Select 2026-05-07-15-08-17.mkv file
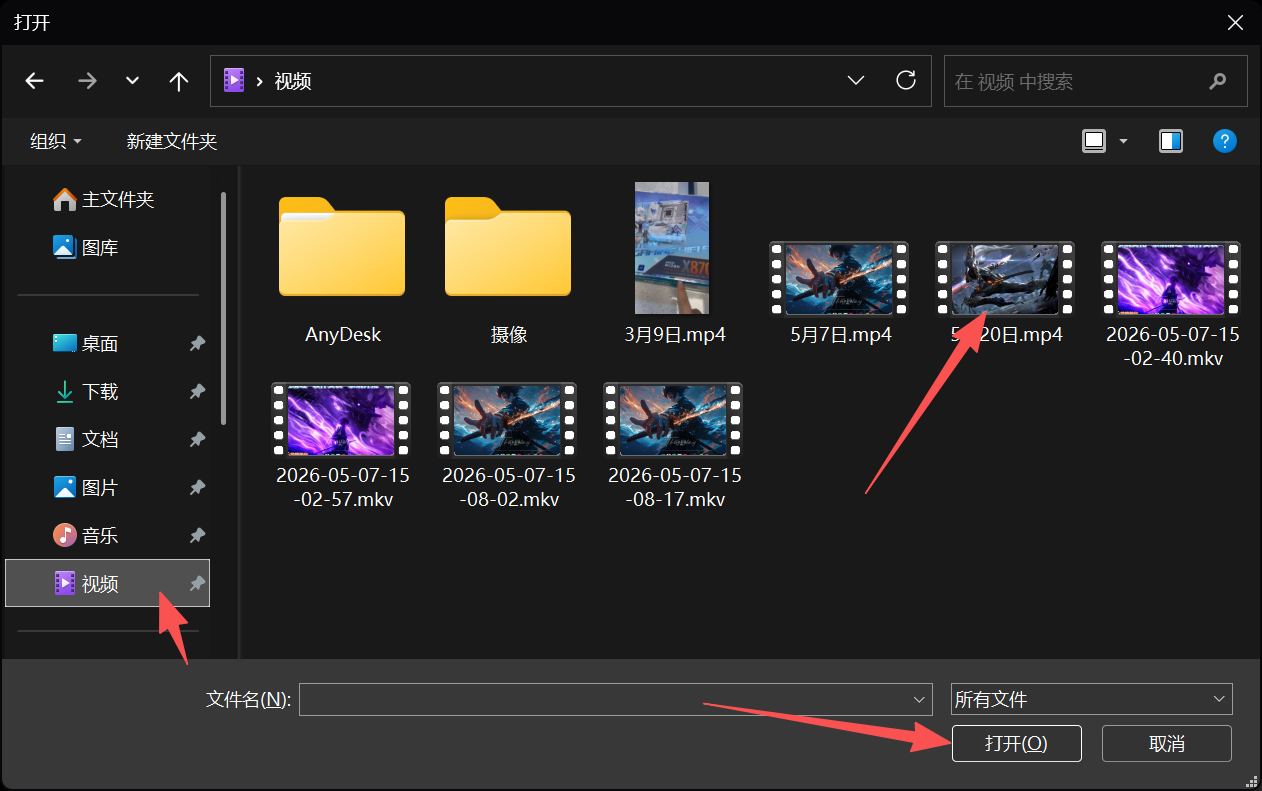Viewport: 1262px width, 791px height. click(x=674, y=445)
